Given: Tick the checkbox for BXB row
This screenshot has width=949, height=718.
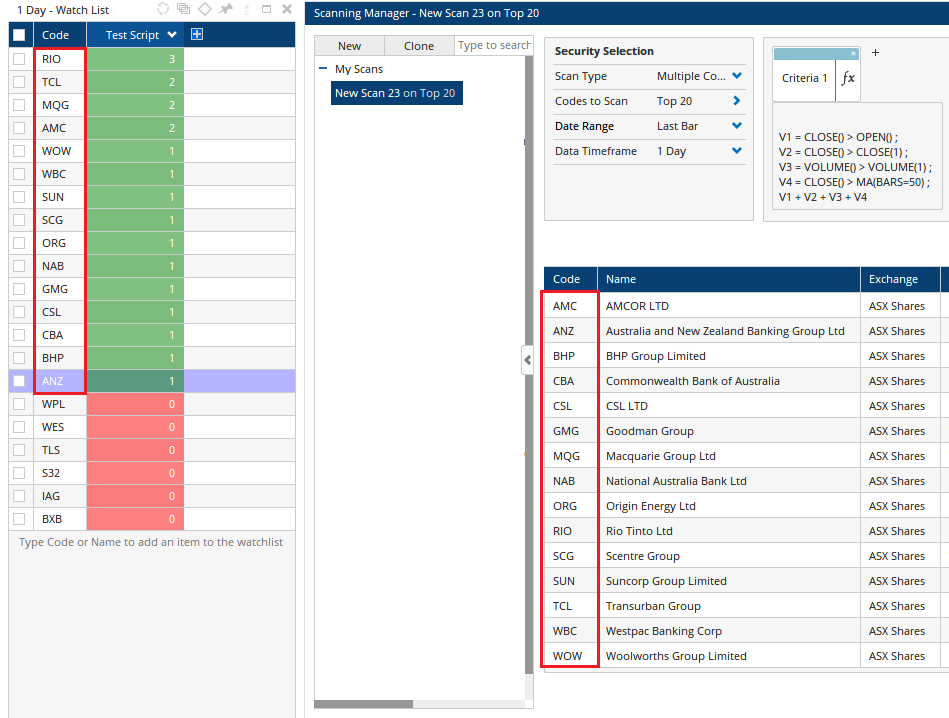Looking at the screenshot, I should (19, 519).
